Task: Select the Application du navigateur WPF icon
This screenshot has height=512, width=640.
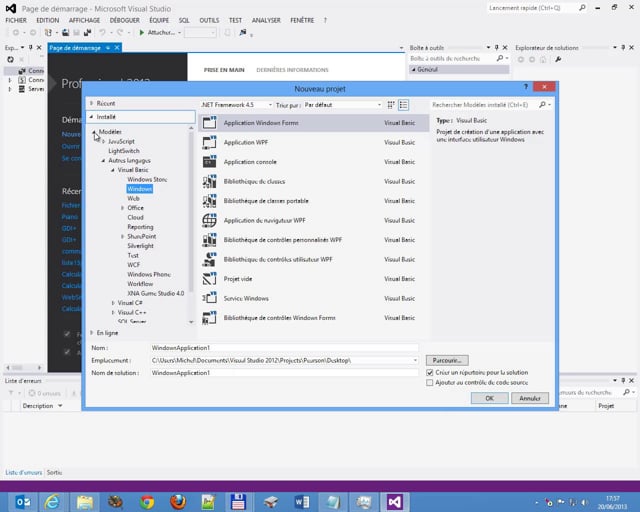Action: [x=209, y=220]
